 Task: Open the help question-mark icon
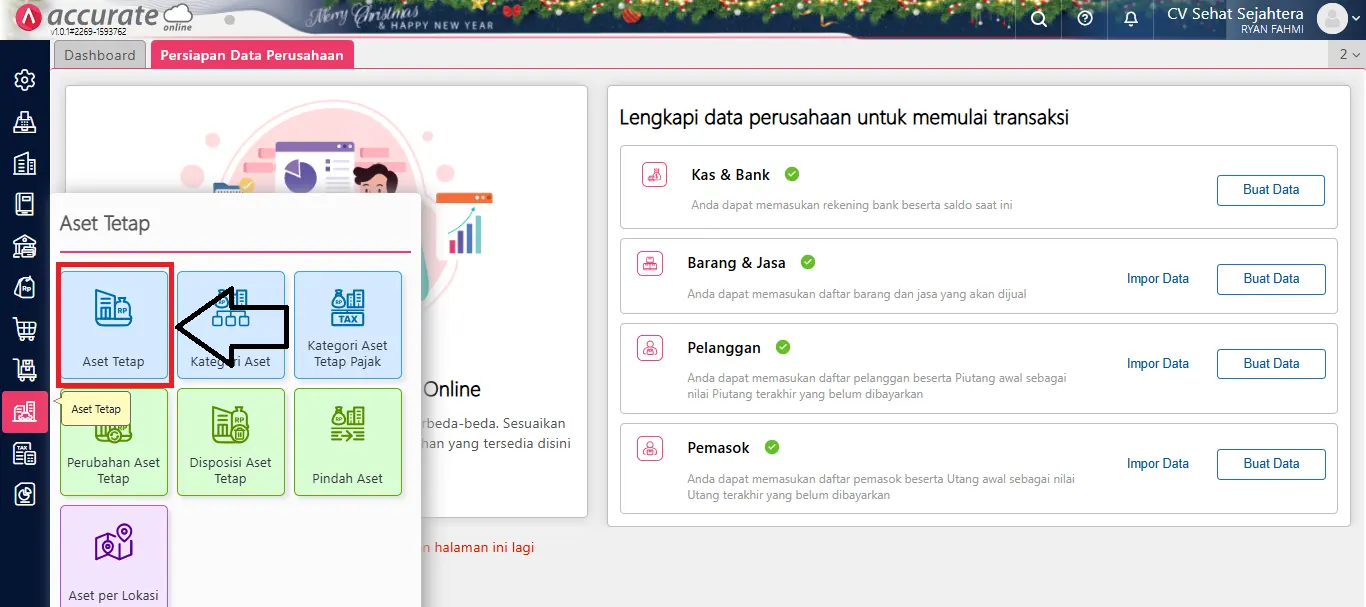[1084, 18]
